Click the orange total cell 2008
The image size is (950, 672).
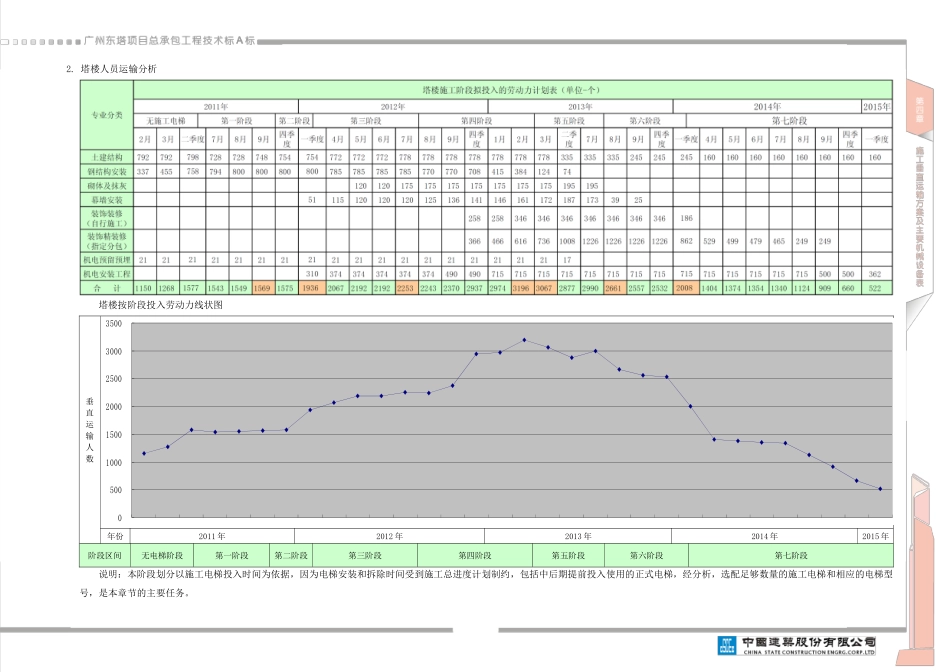(x=685, y=288)
